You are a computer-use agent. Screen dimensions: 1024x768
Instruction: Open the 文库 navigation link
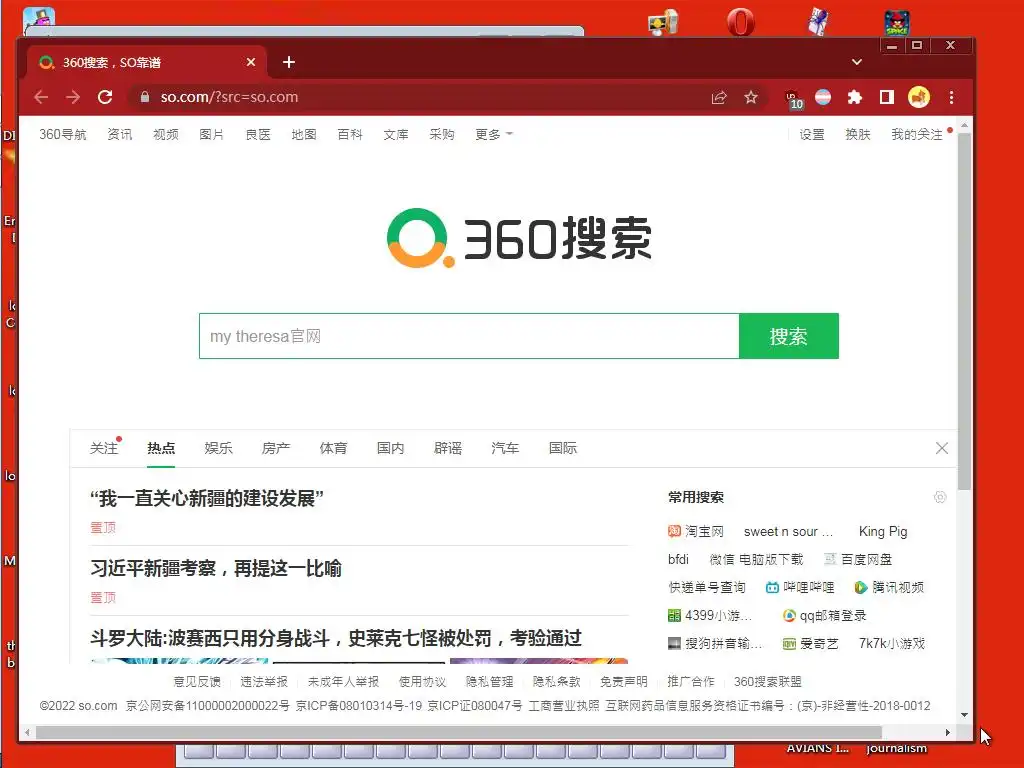[x=396, y=135]
